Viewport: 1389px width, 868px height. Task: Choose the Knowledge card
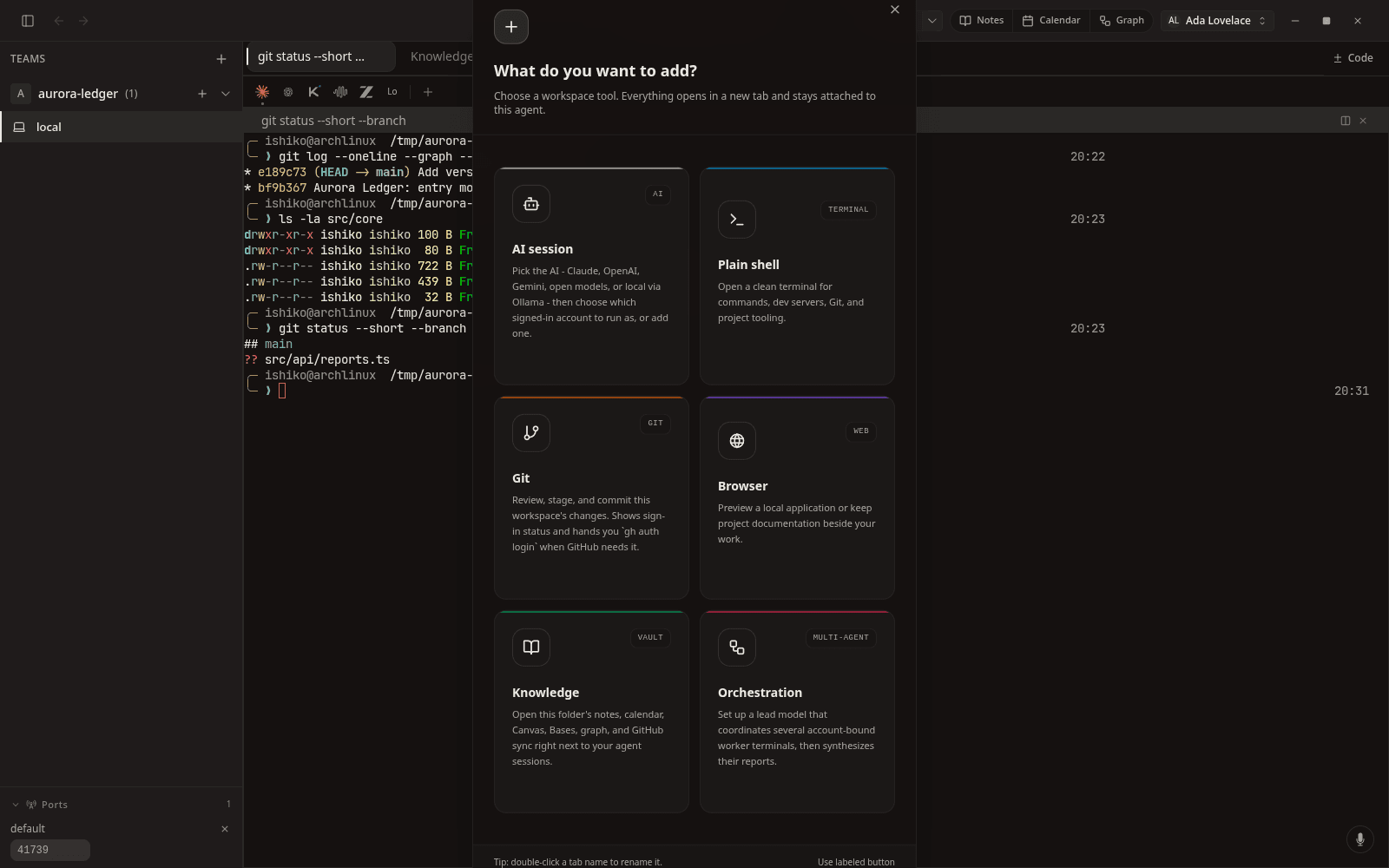[591, 712]
